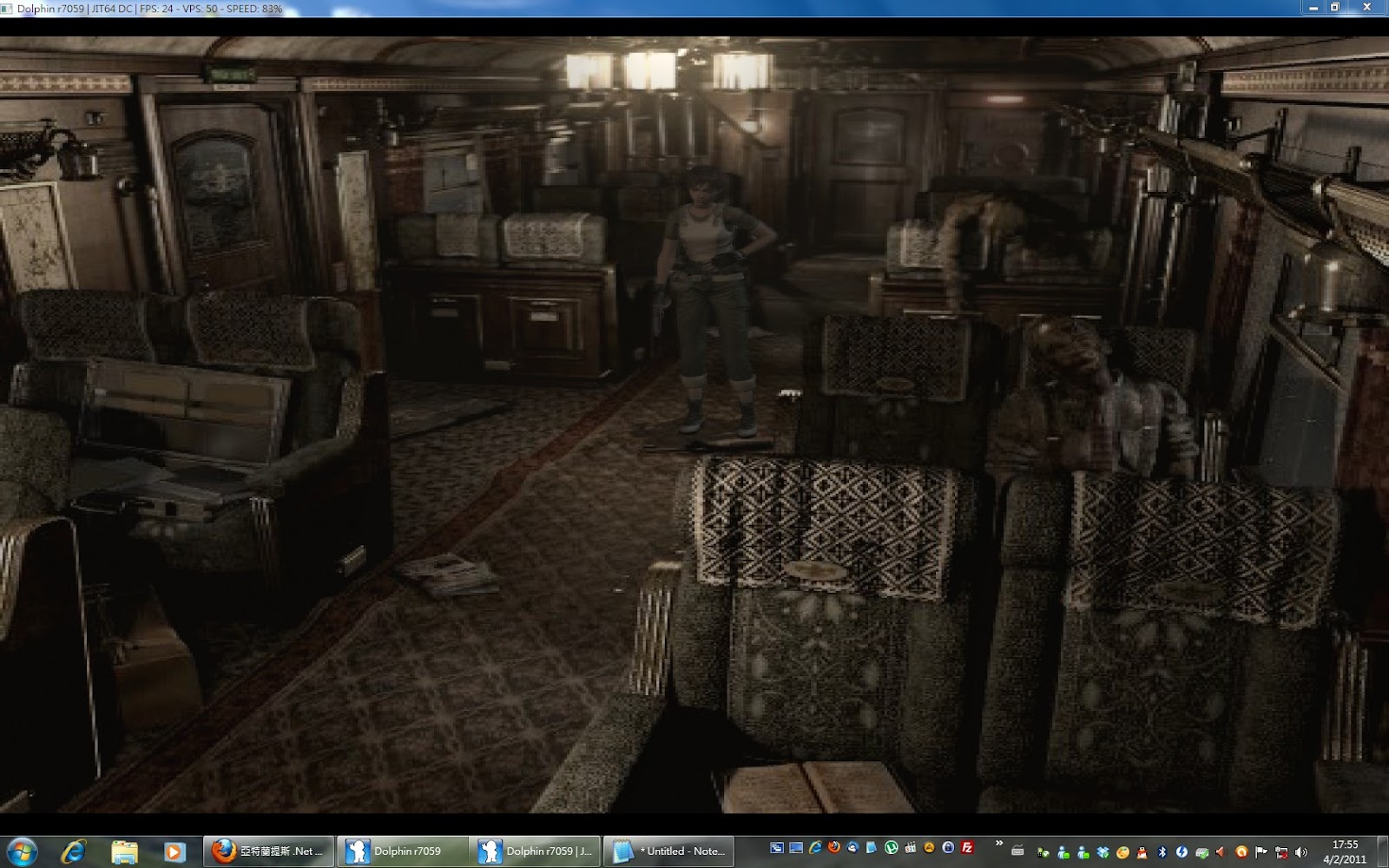Open the system volume speaker icon
Viewport: 1389px width, 868px height.
click(1300, 852)
